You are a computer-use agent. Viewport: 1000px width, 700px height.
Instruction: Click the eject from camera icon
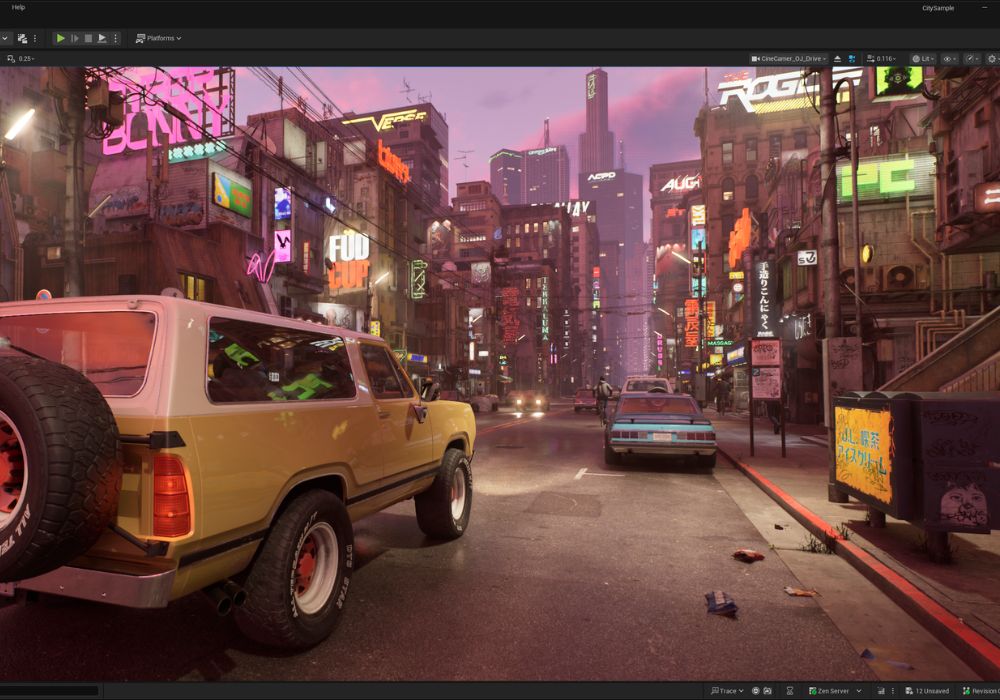[837, 59]
